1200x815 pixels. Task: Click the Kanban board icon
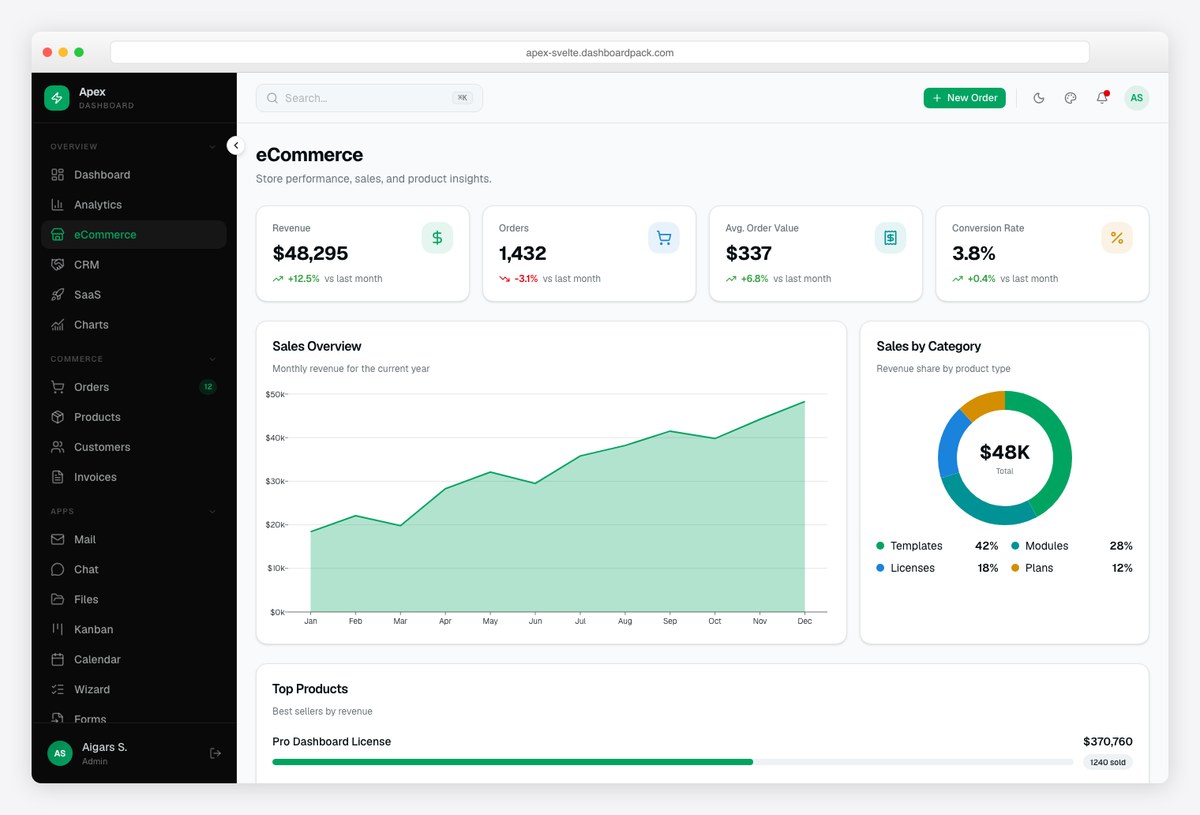tap(58, 629)
